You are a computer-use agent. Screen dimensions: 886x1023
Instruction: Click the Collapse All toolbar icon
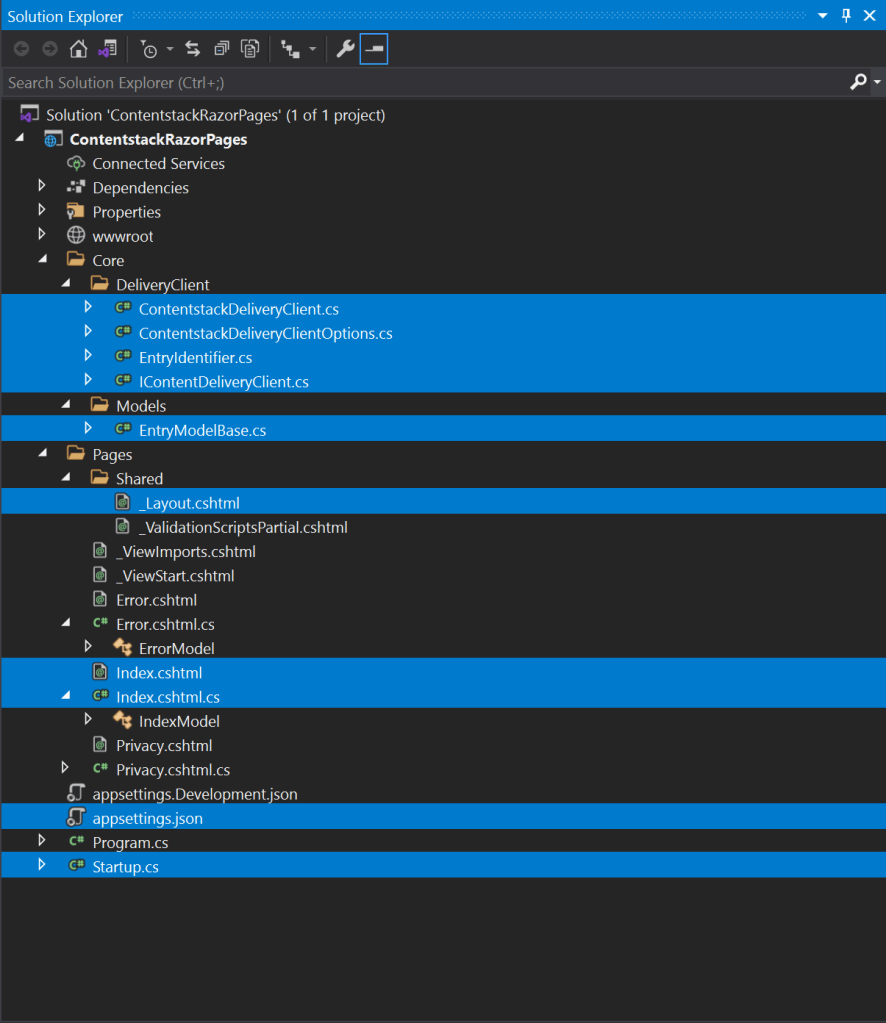coord(221,49)
